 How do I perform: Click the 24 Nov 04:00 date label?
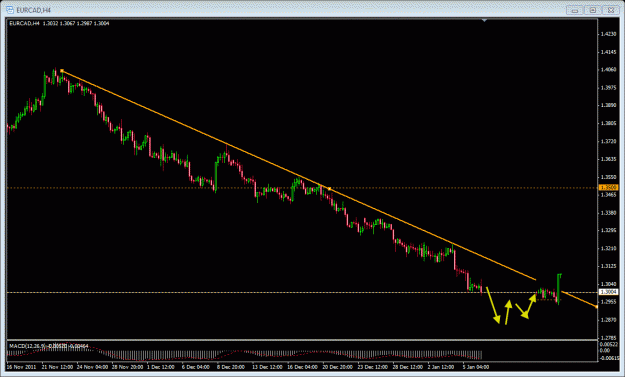(92, 367)
